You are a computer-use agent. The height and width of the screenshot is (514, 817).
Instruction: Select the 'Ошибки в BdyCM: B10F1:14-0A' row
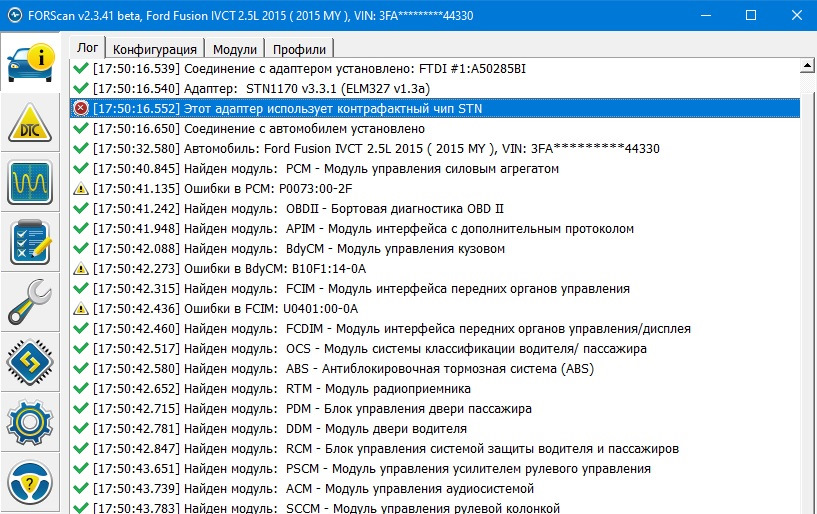coord(435,268)
